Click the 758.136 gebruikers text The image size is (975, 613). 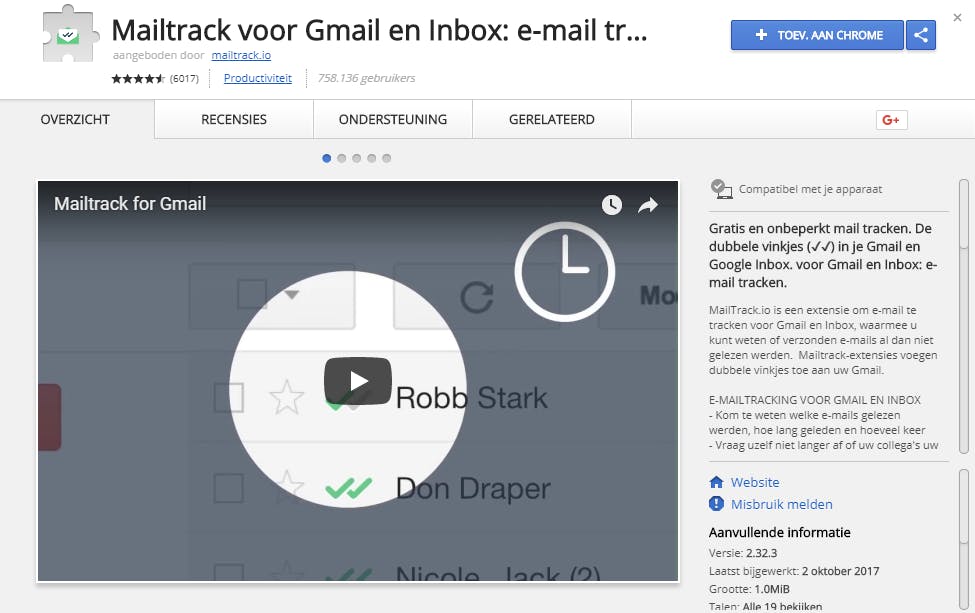[x=366, y=78]
